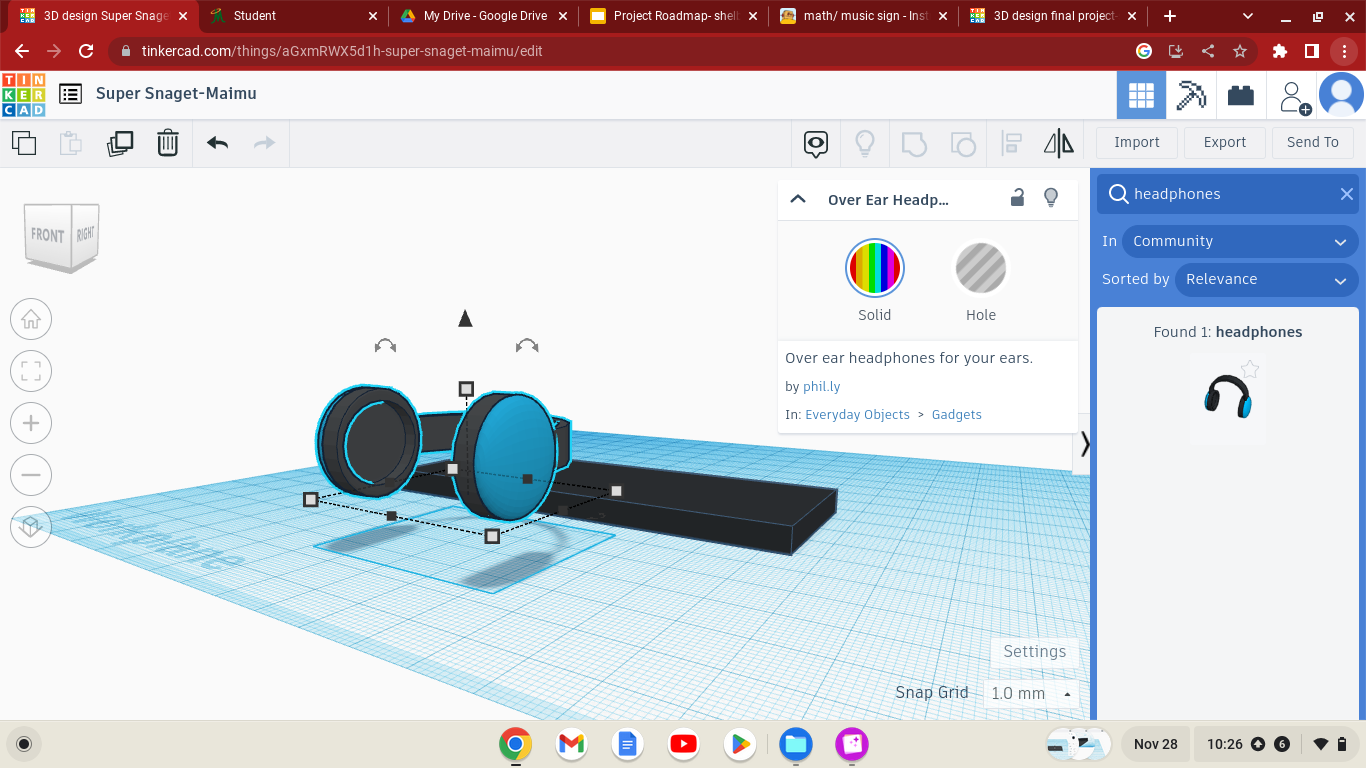
Task: Open the Snap Grid dropdown
Action: (1031, 692)
